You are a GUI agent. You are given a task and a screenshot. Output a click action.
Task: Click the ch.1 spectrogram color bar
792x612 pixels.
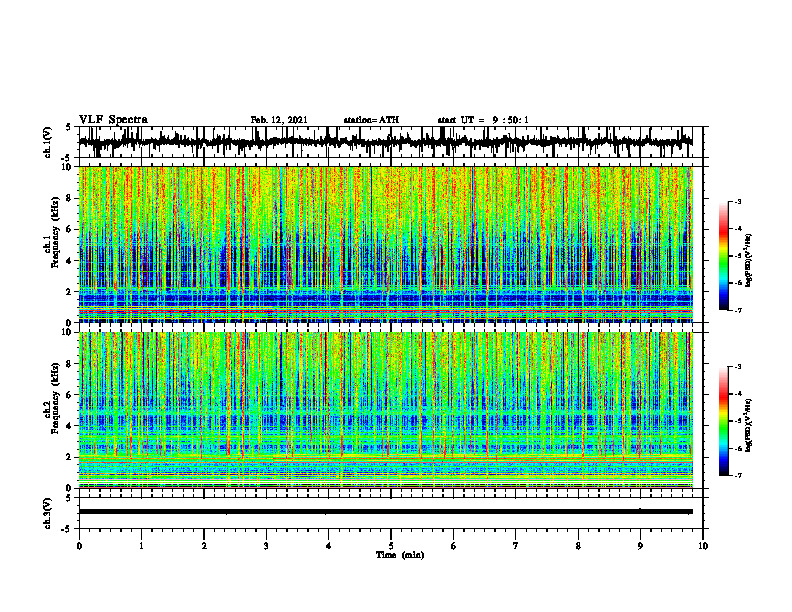click(x=723, y=256)
